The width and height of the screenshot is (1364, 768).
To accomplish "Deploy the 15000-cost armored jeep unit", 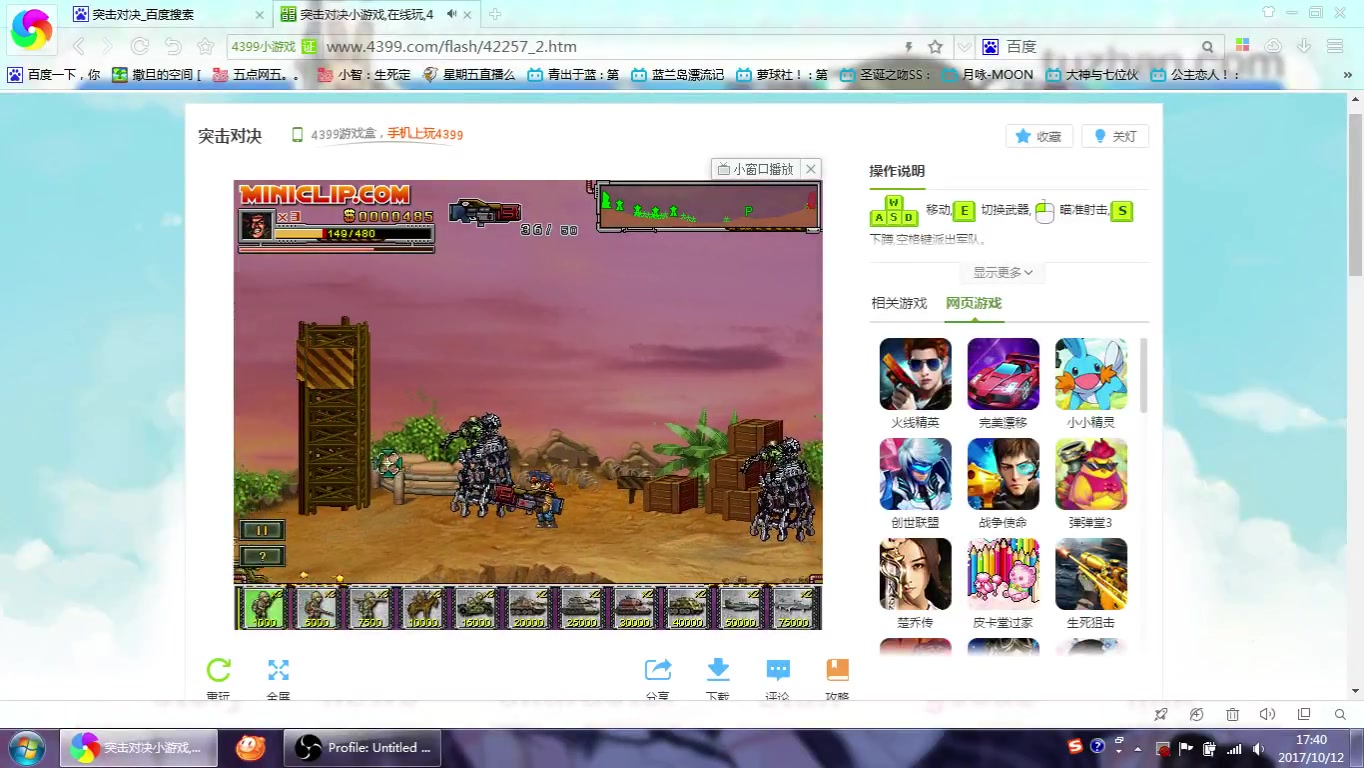I will [475, 607].
